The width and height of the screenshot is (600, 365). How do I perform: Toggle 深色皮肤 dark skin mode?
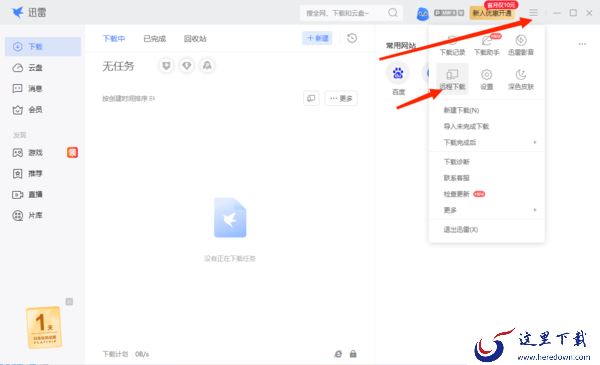pos(520,80)
